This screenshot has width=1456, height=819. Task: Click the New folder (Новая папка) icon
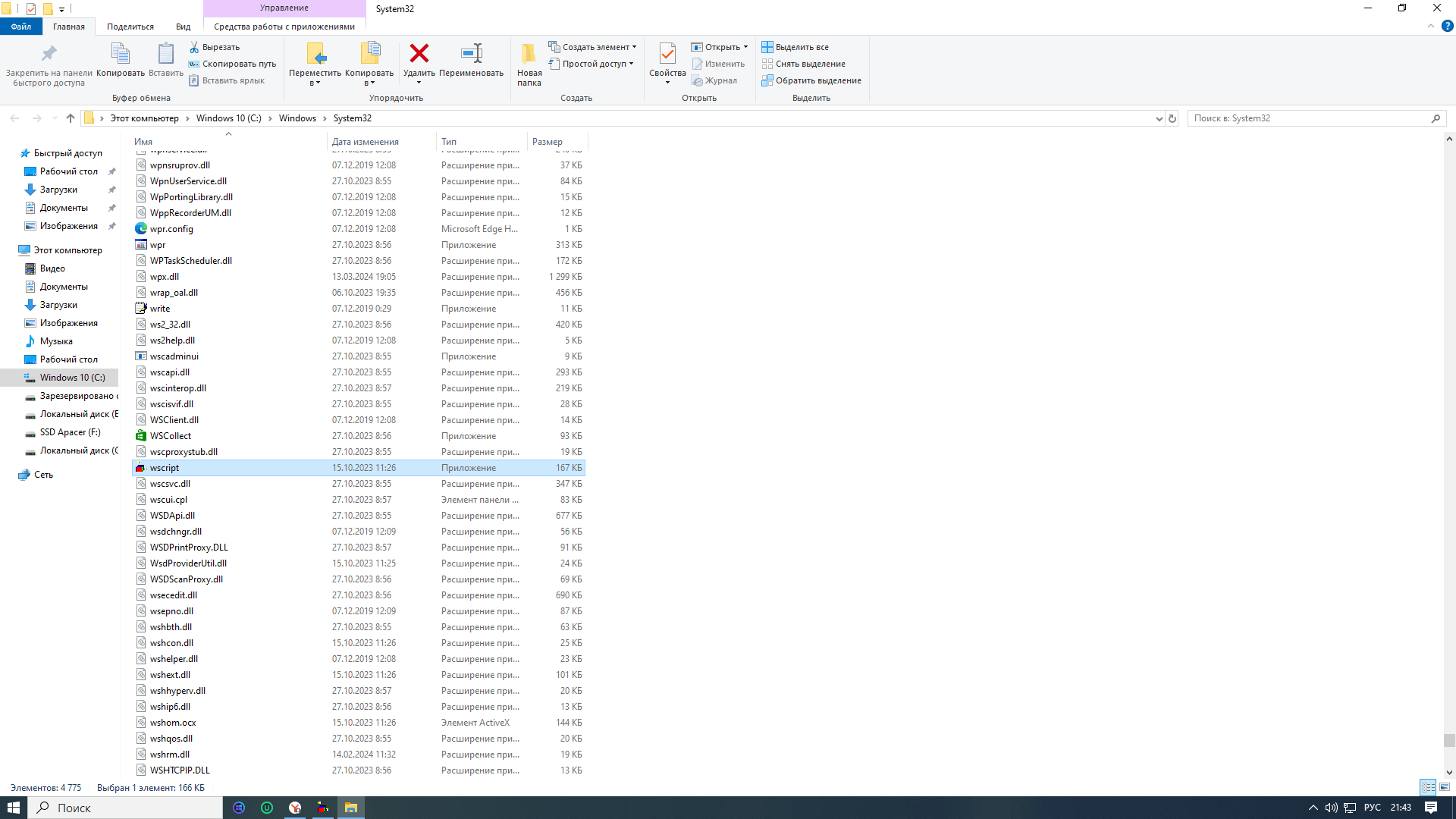[x=529, y=54]
